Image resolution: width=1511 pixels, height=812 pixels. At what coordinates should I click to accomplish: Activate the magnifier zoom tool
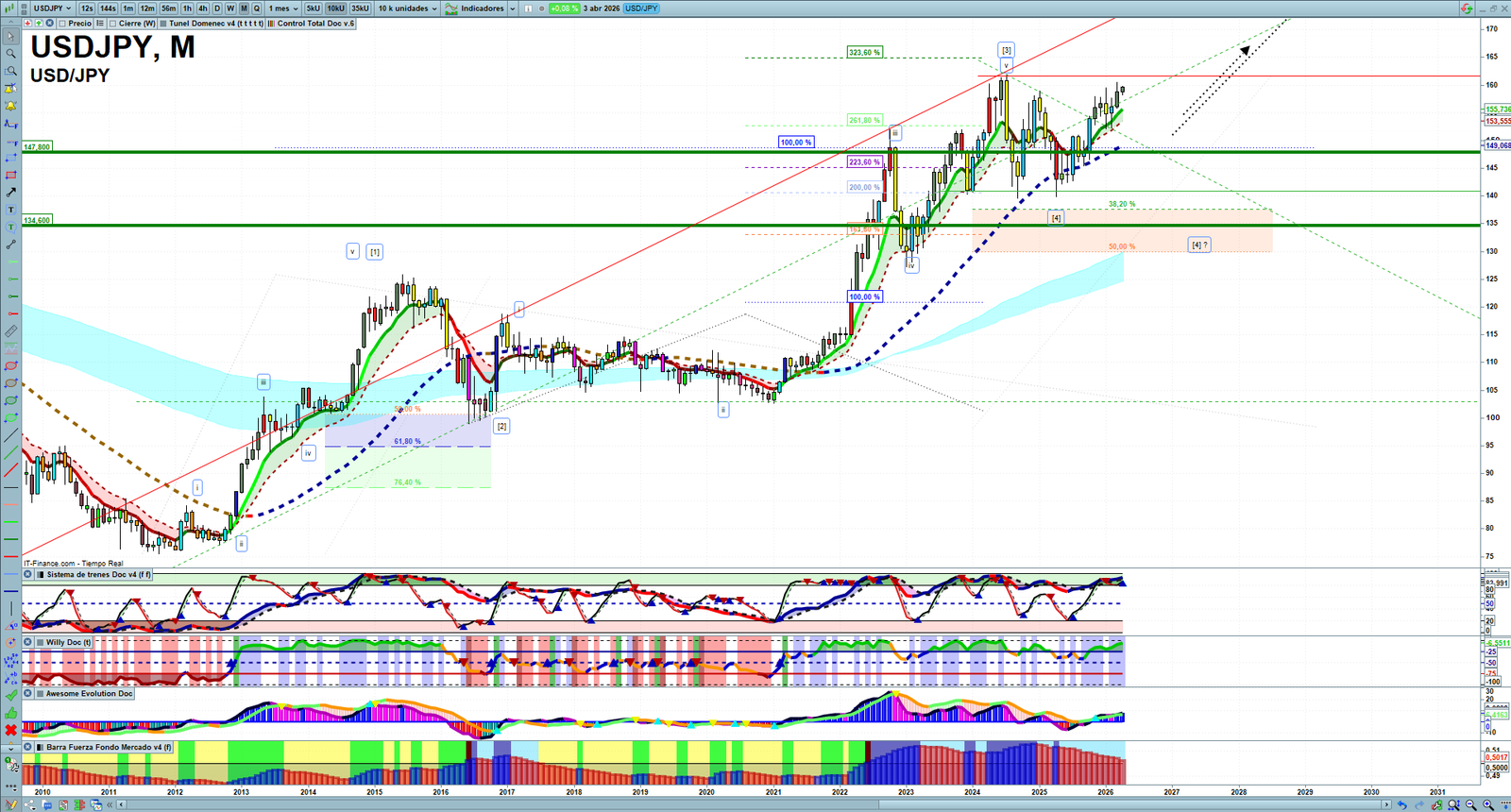pyautogui.click(x=10, y=54)
